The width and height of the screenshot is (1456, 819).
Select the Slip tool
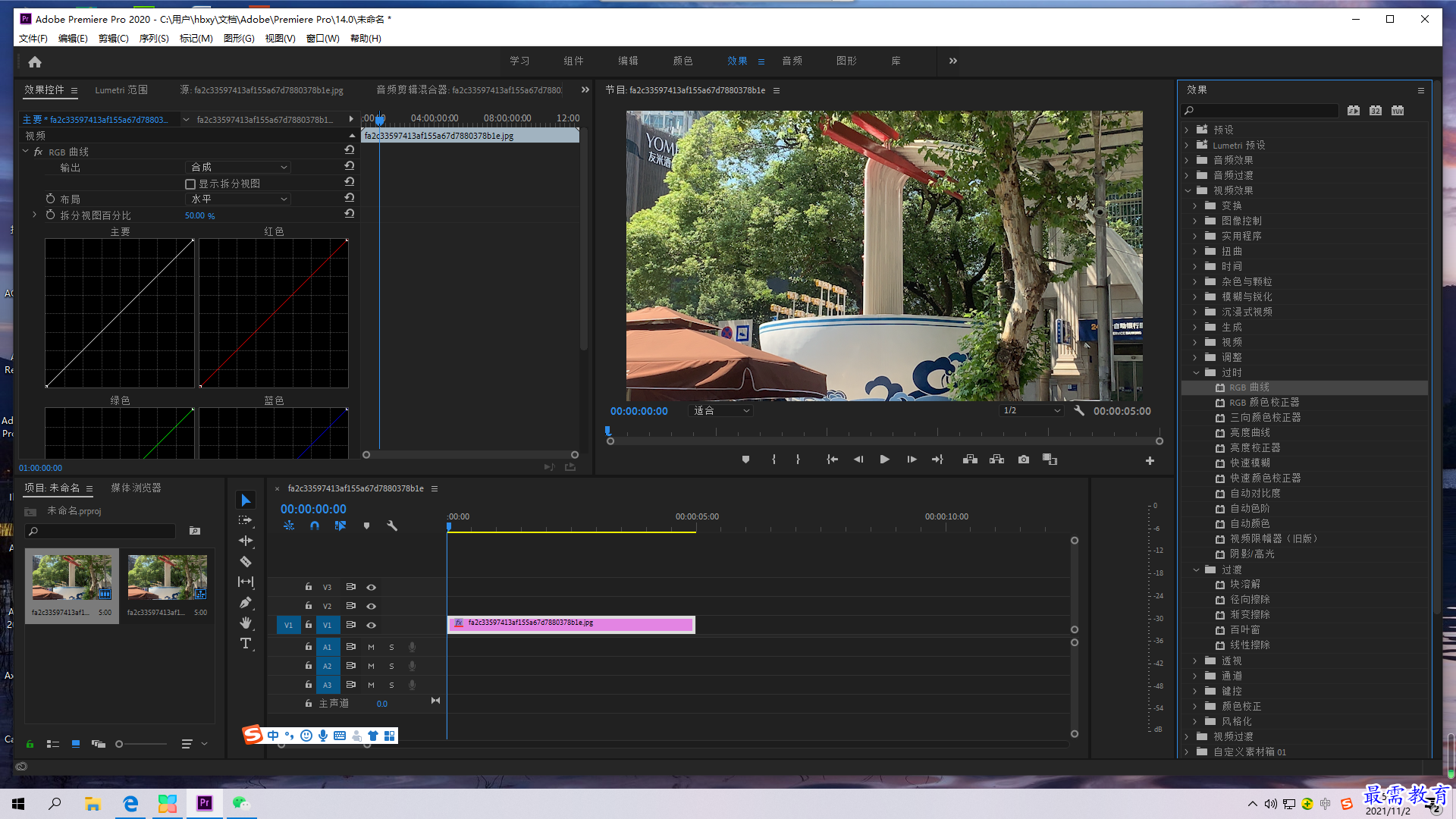(x=246, y=582)
